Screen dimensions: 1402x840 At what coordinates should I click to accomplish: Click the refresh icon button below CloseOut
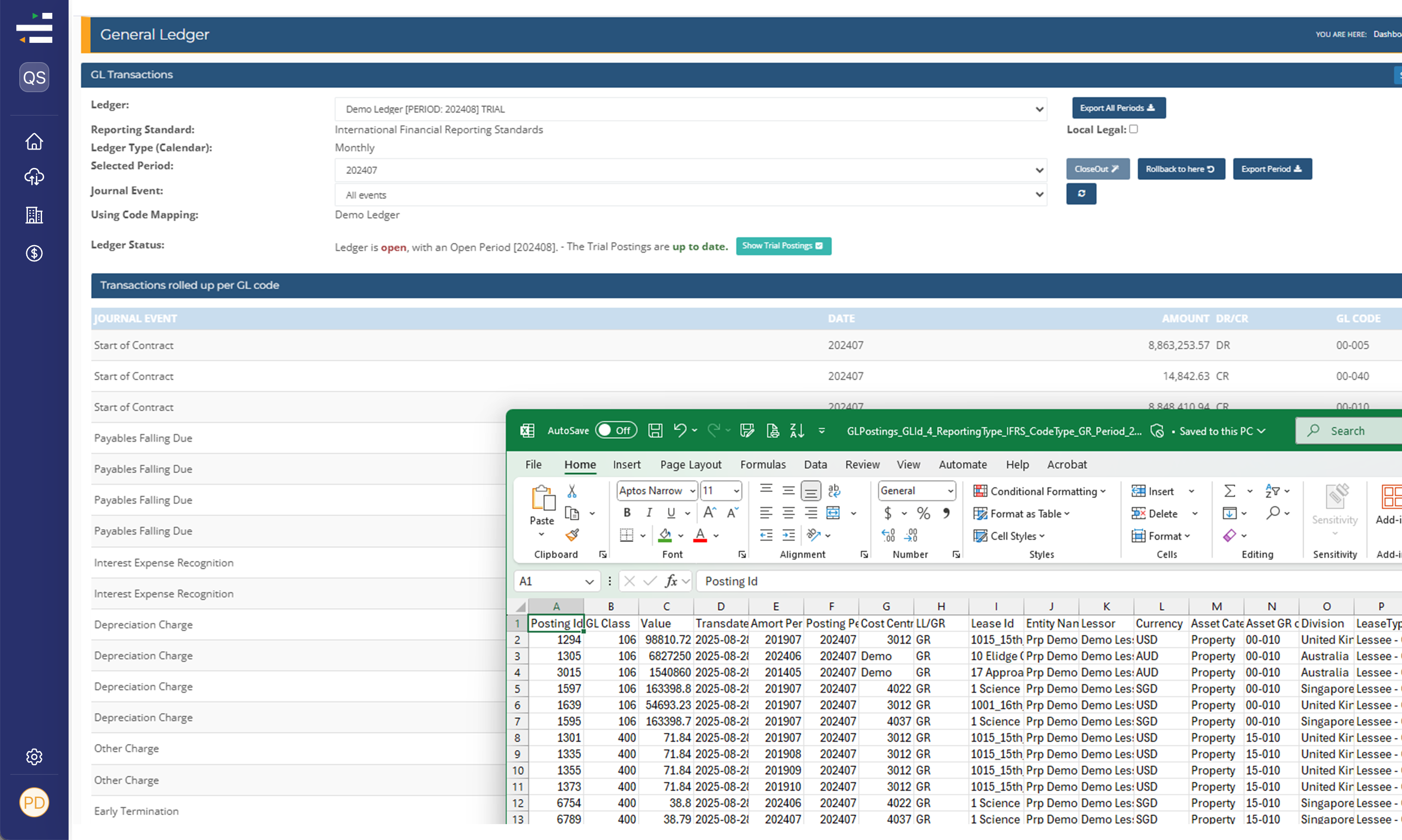pos(1081,194)
